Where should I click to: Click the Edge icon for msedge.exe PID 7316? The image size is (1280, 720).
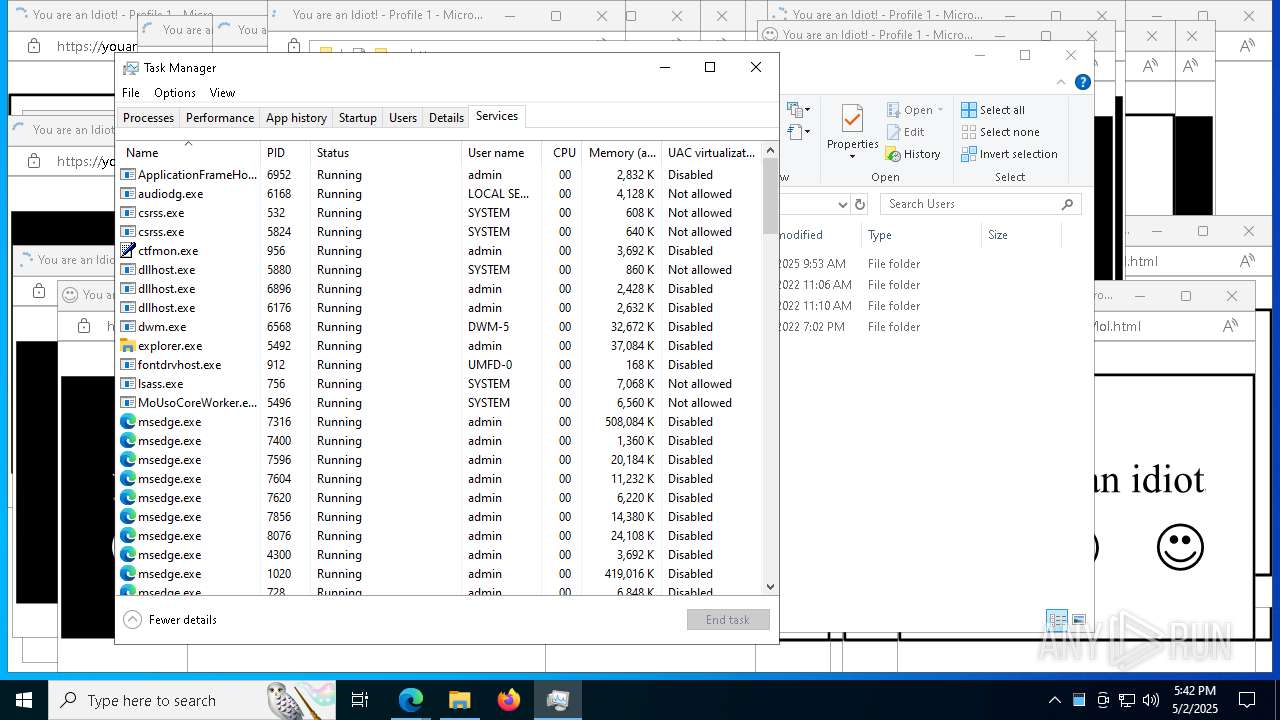pyautogui.click(x=128, y=422)
